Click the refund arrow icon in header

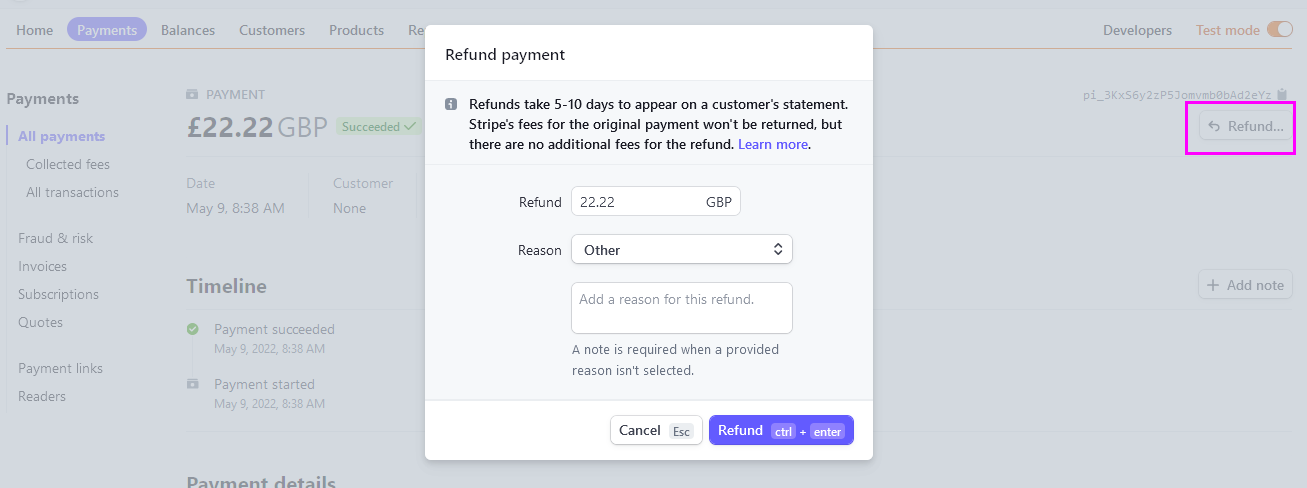click(x=1214, y=126)
